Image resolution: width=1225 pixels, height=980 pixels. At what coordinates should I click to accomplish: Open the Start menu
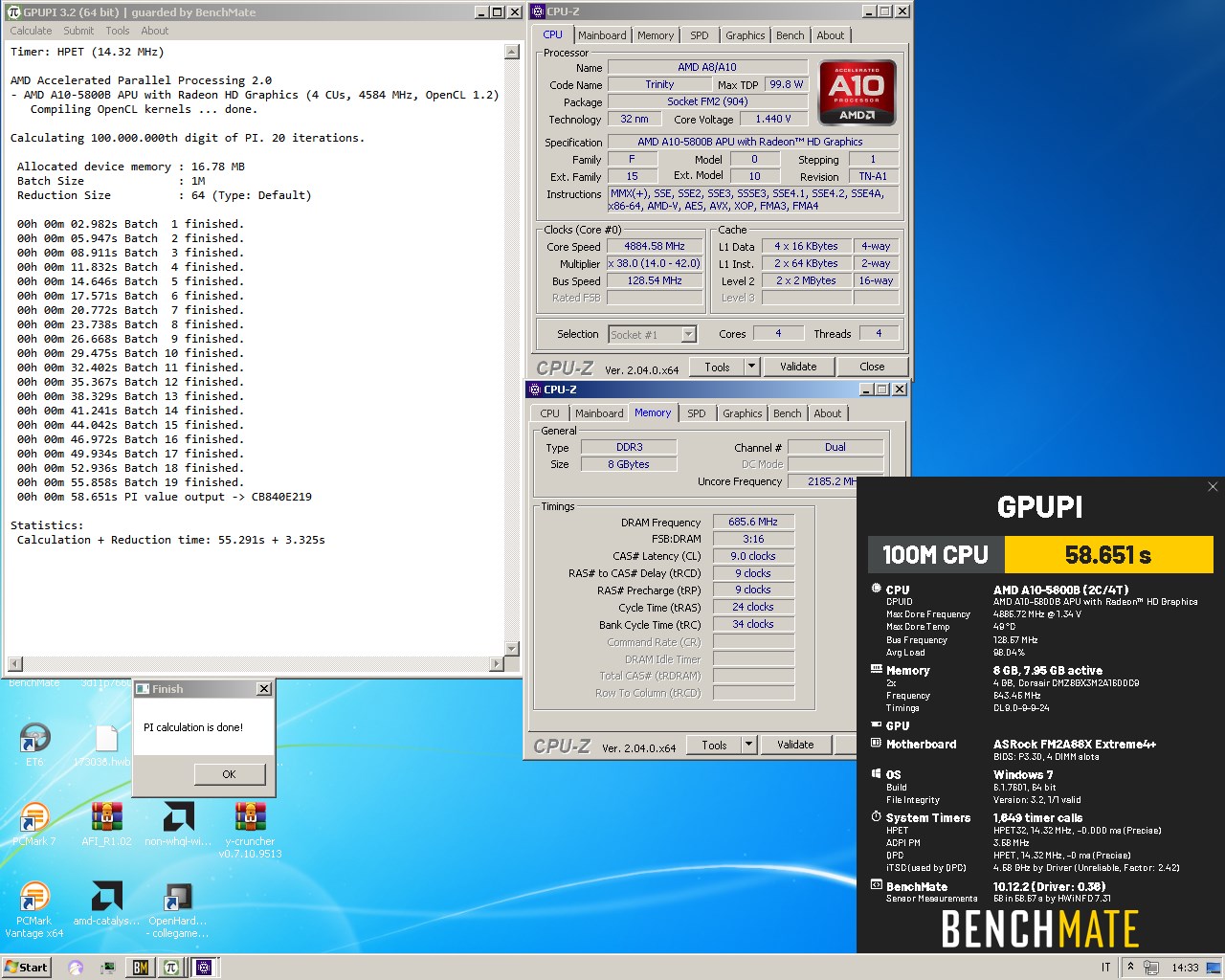(26, 968)
